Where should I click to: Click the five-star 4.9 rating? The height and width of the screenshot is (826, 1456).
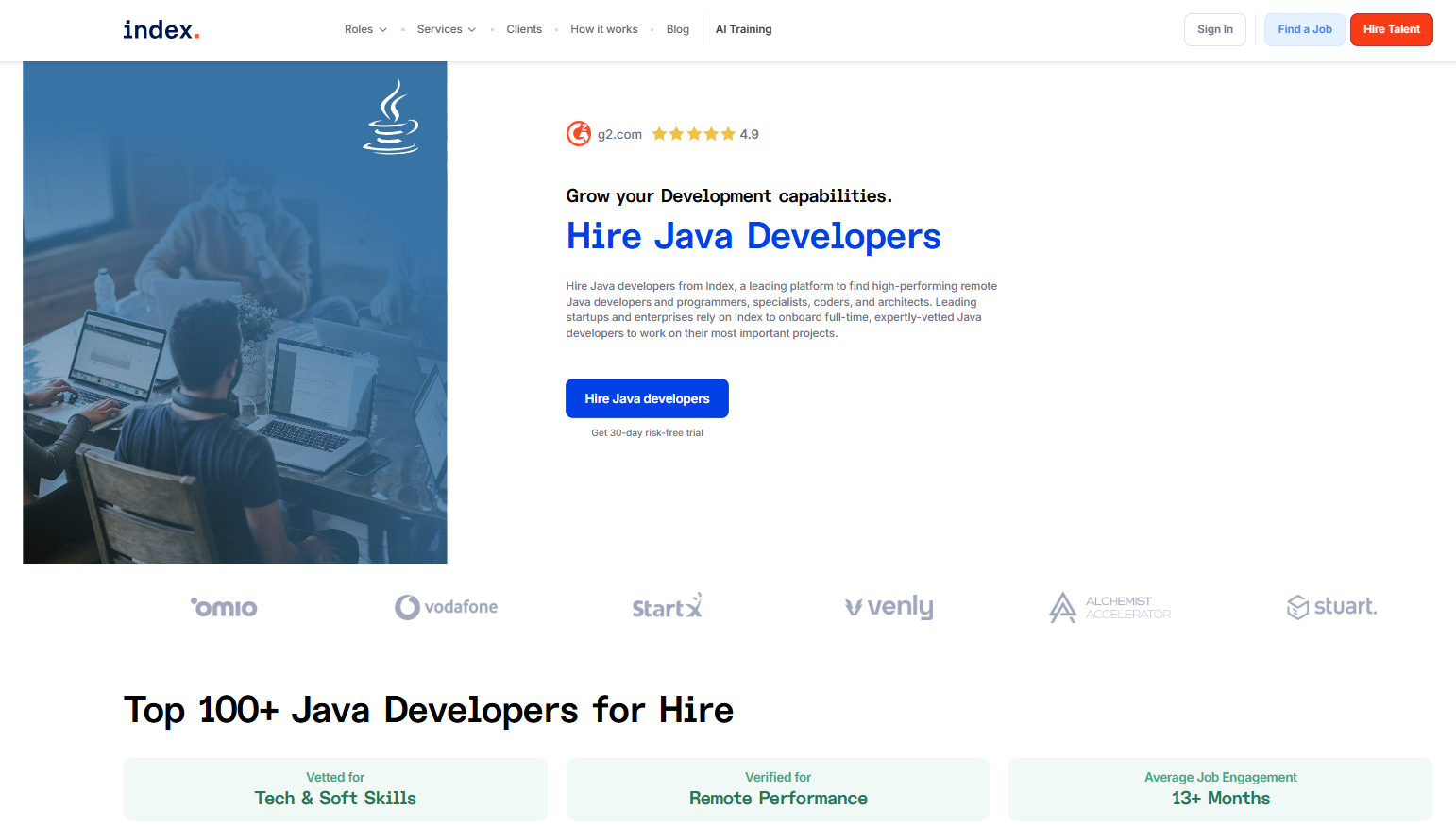[704, 134]
